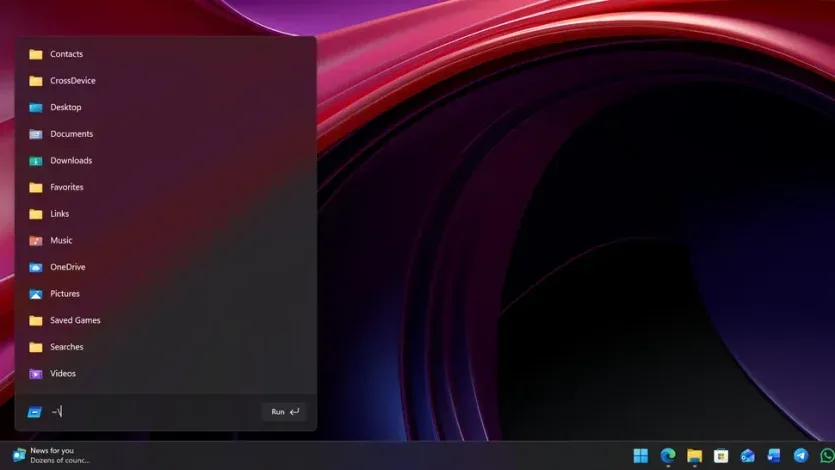The image size is (835, 470).
Task: Open the News for you widget
Action: click(51, 455)
